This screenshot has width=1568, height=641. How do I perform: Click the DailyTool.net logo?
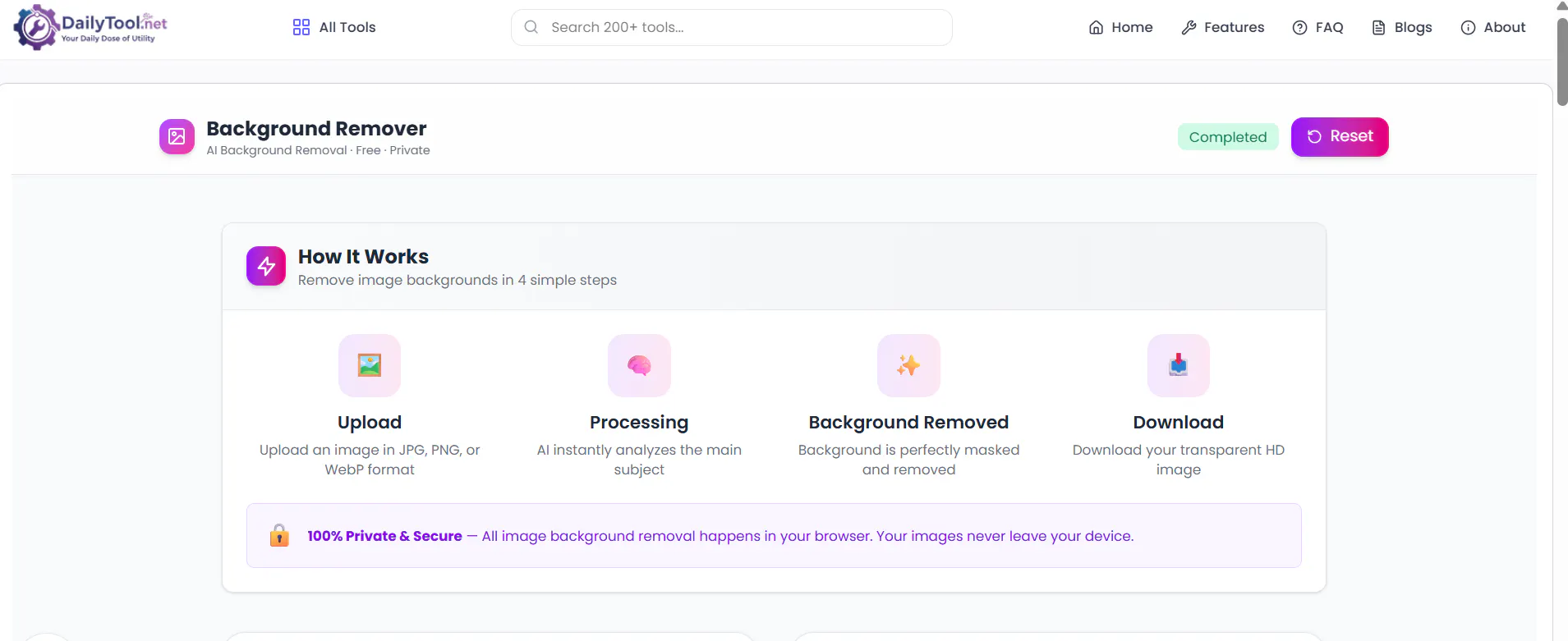click(90, 27)
